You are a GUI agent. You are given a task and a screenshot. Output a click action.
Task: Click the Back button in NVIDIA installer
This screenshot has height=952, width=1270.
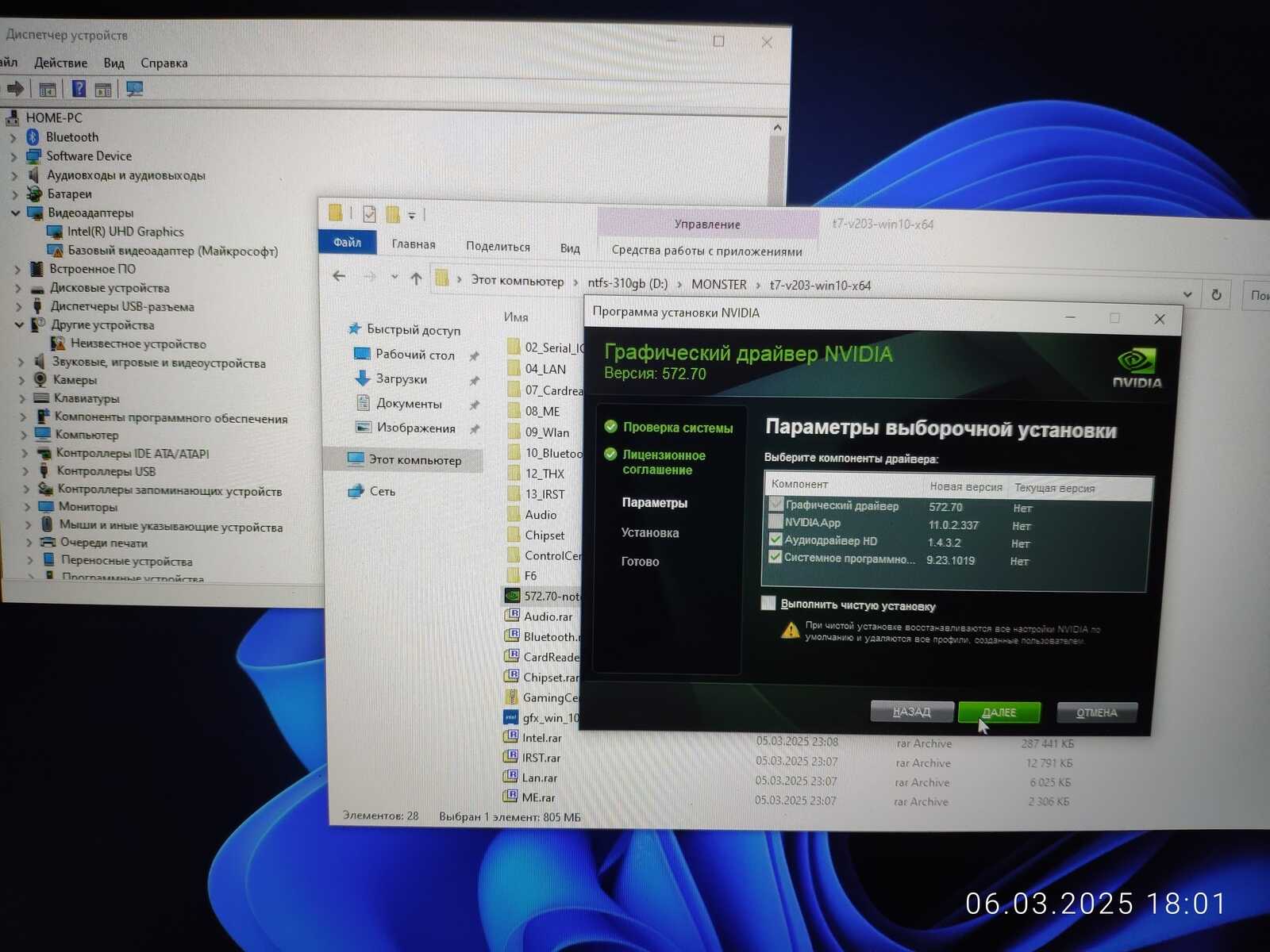(x=911, y=712)
